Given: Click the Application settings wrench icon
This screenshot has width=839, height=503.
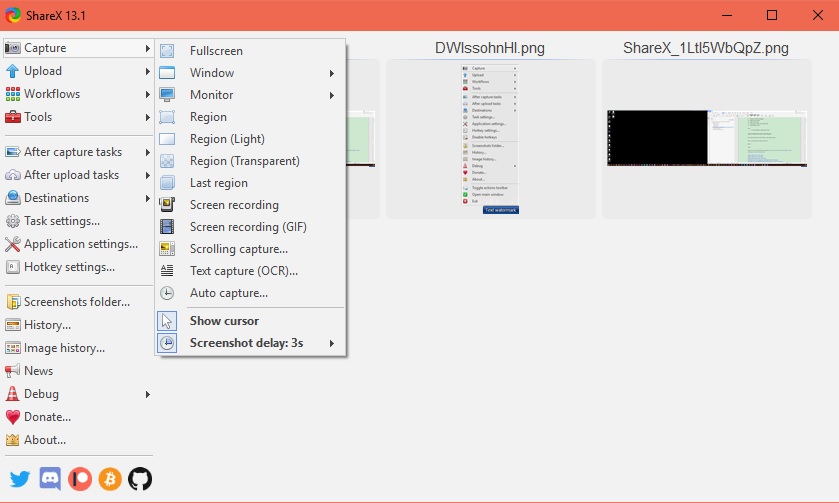Looking at the screenshot, I should [x=12, y=244].
